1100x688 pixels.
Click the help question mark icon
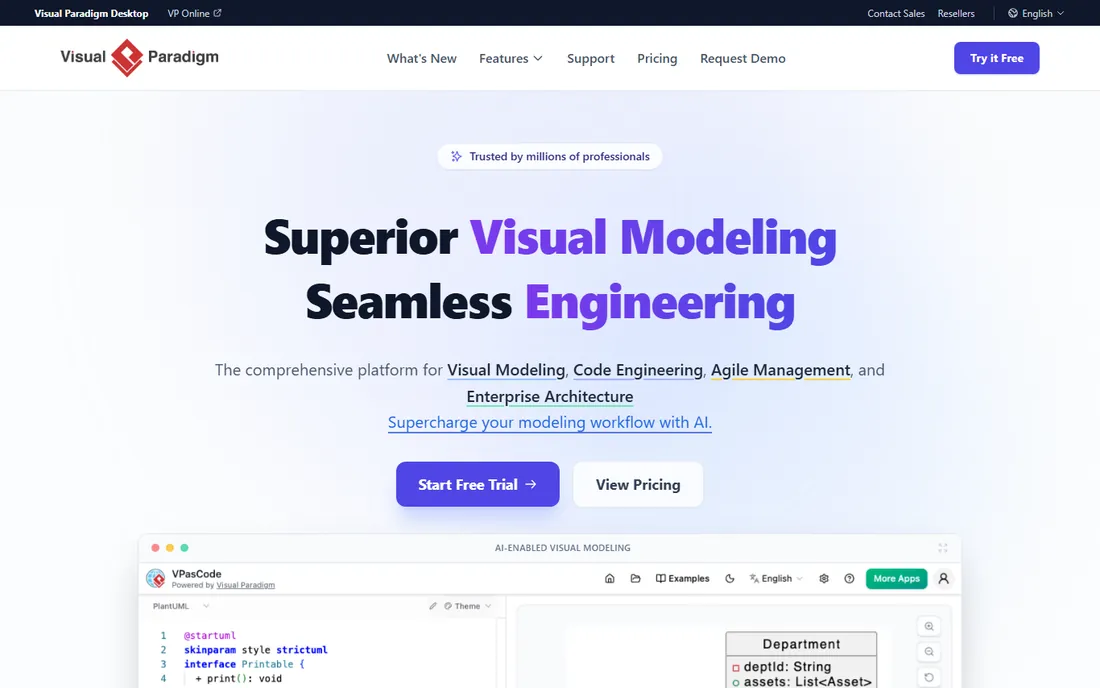(849, 579)
